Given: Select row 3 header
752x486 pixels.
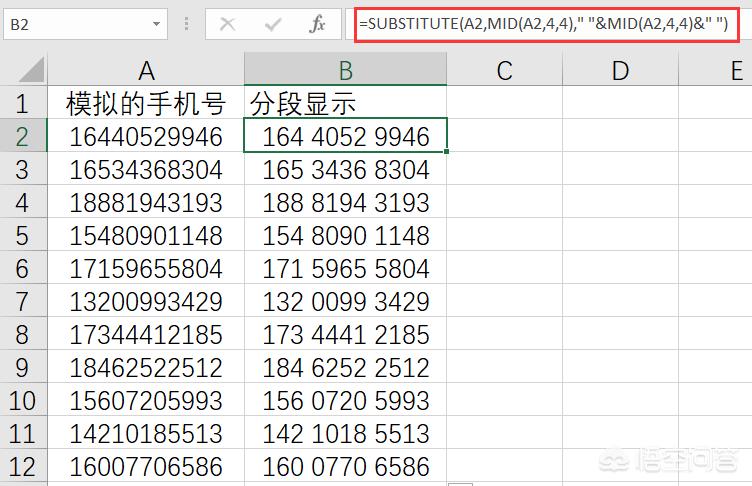Looking at the screenshot, I should pyautogui.click(x=23, y=169).
